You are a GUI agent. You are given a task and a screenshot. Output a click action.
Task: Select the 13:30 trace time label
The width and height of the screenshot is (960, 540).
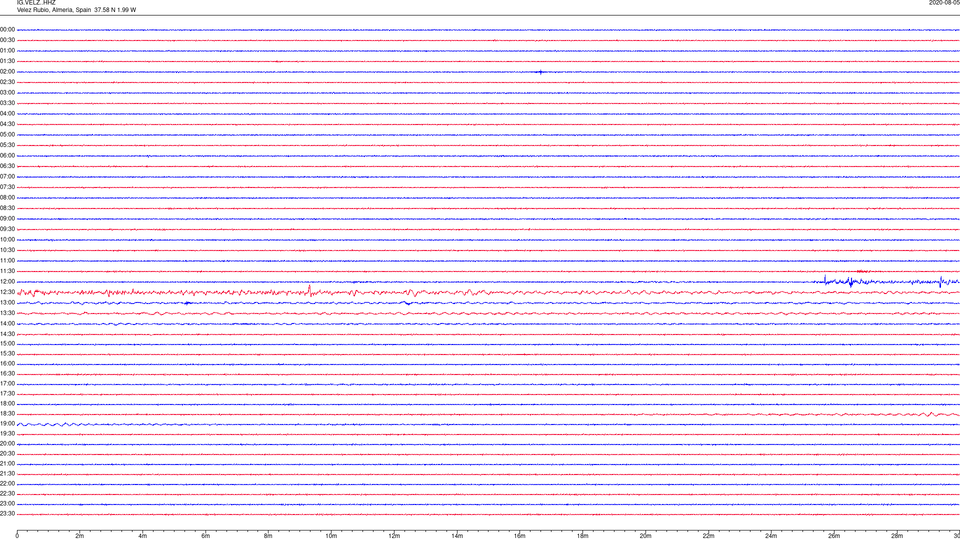(x=7, y=313)
